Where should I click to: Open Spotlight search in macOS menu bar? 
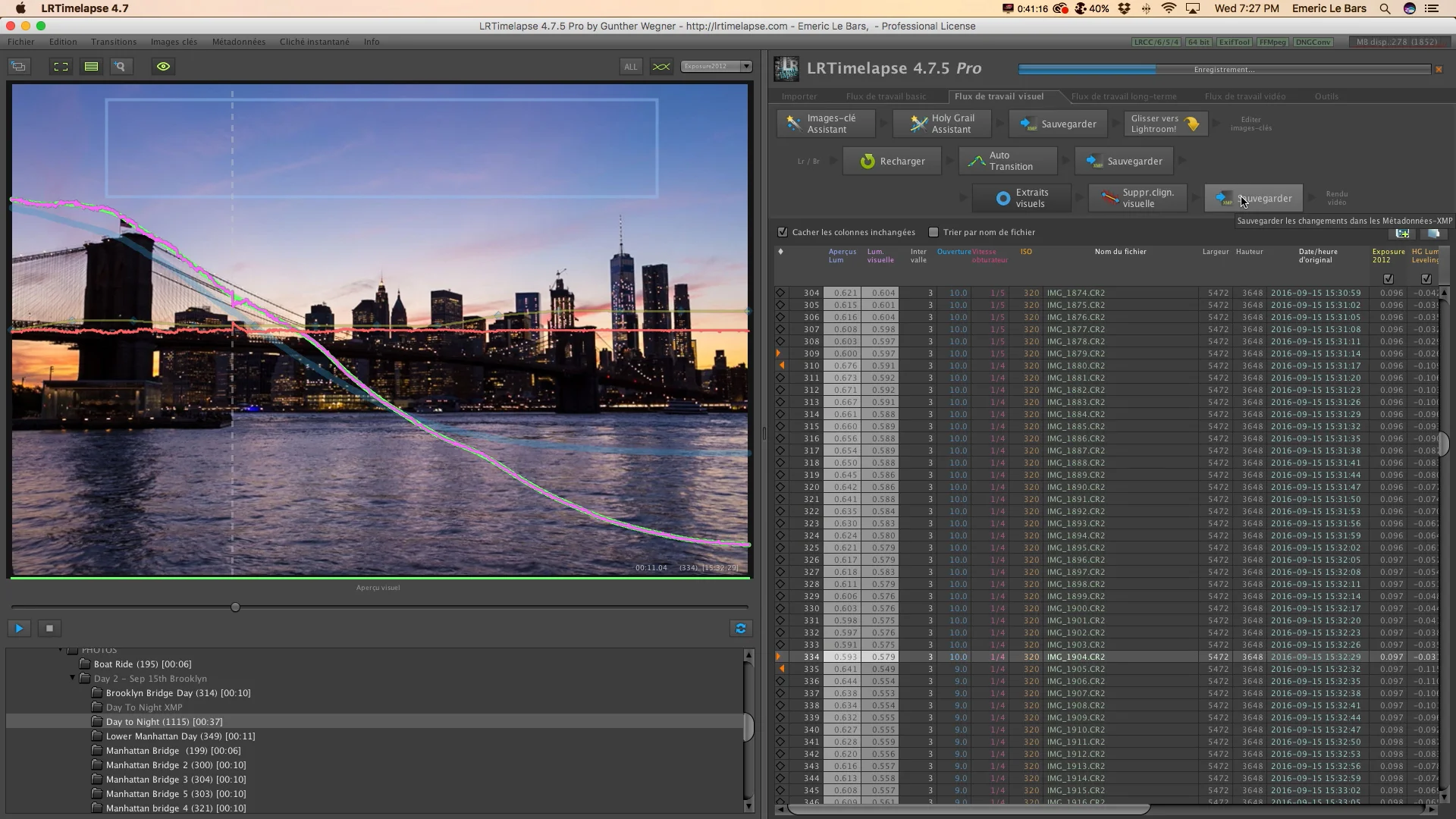[1385, 9]
